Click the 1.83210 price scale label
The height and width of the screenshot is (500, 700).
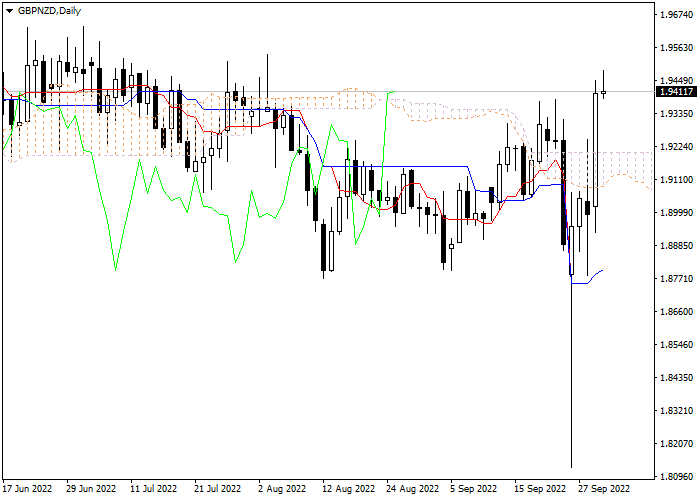pos(676,411)
